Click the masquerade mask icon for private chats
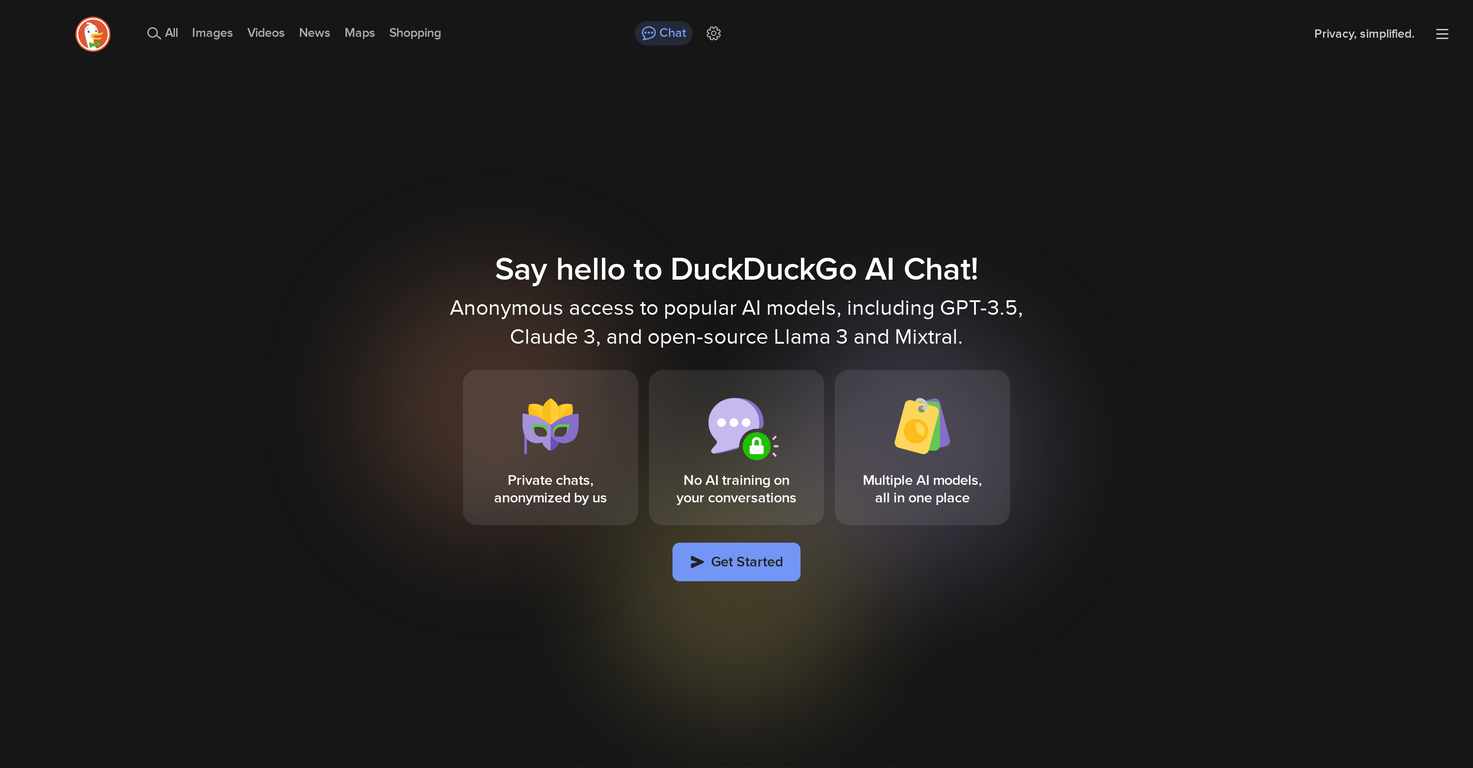1473x768 pixels. 550,424
